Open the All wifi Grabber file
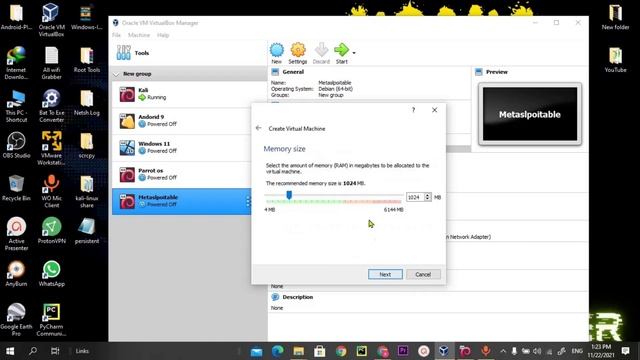 coord(51,62)
